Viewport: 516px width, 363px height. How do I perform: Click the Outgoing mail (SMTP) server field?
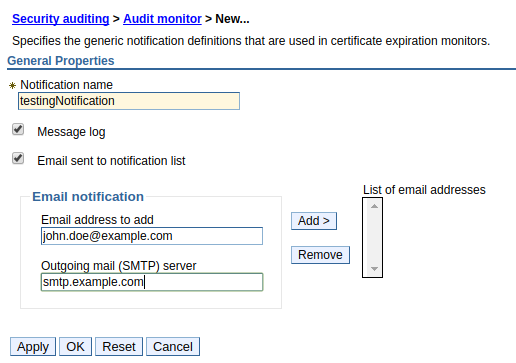click(152, 282)
